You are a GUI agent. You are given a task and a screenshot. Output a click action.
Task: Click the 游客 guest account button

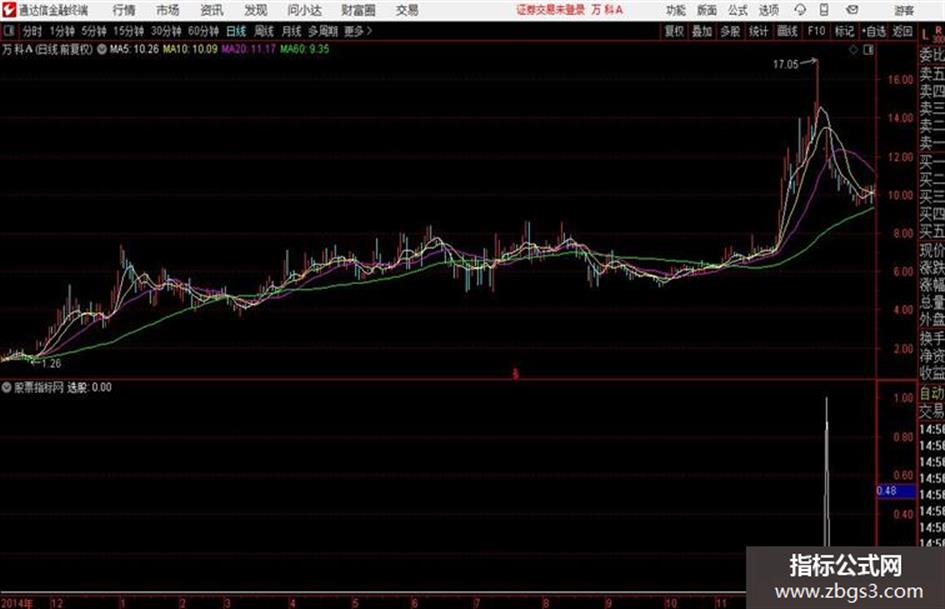[x=903, y=10]
